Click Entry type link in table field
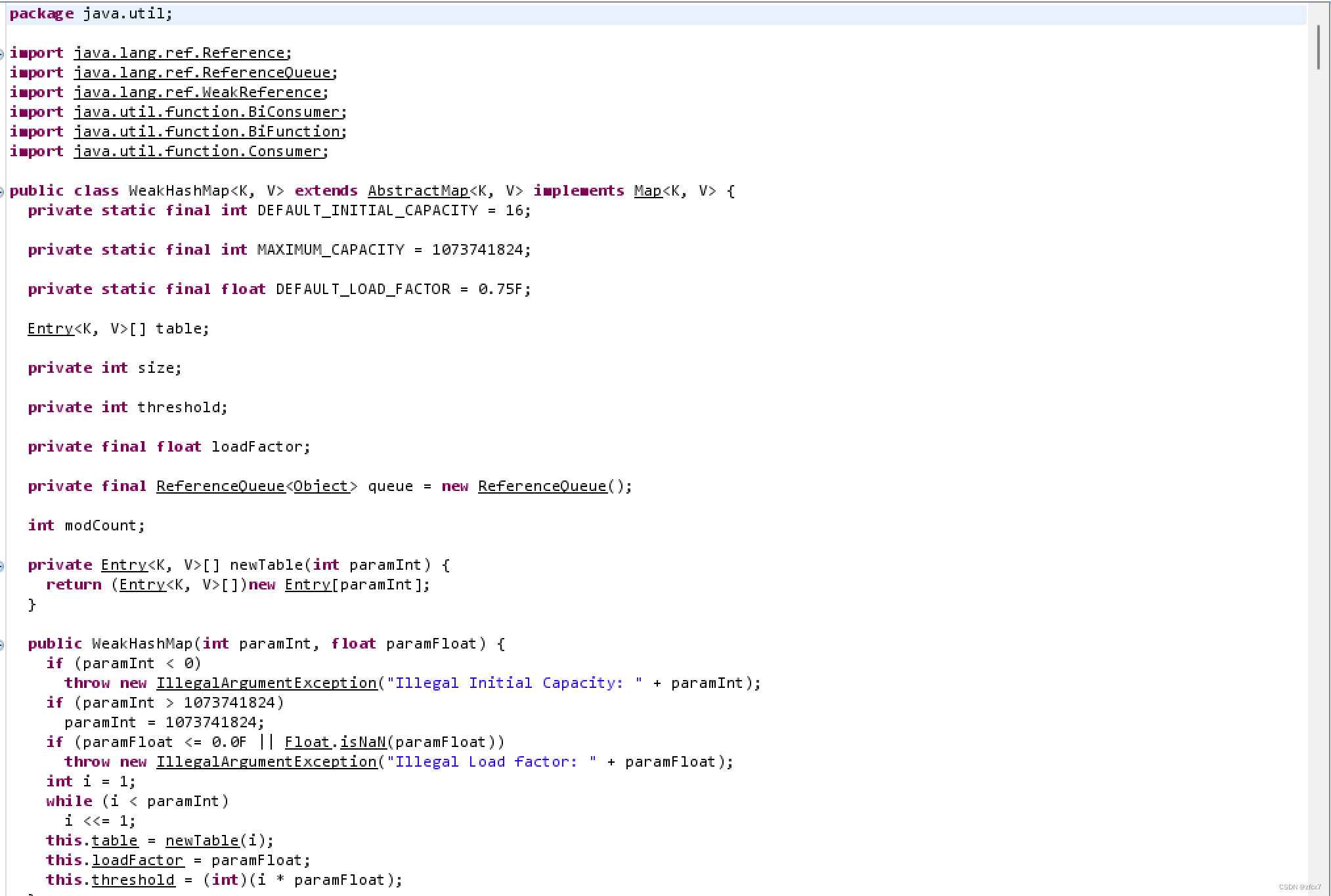The image size is (1331, 896). 51,329
